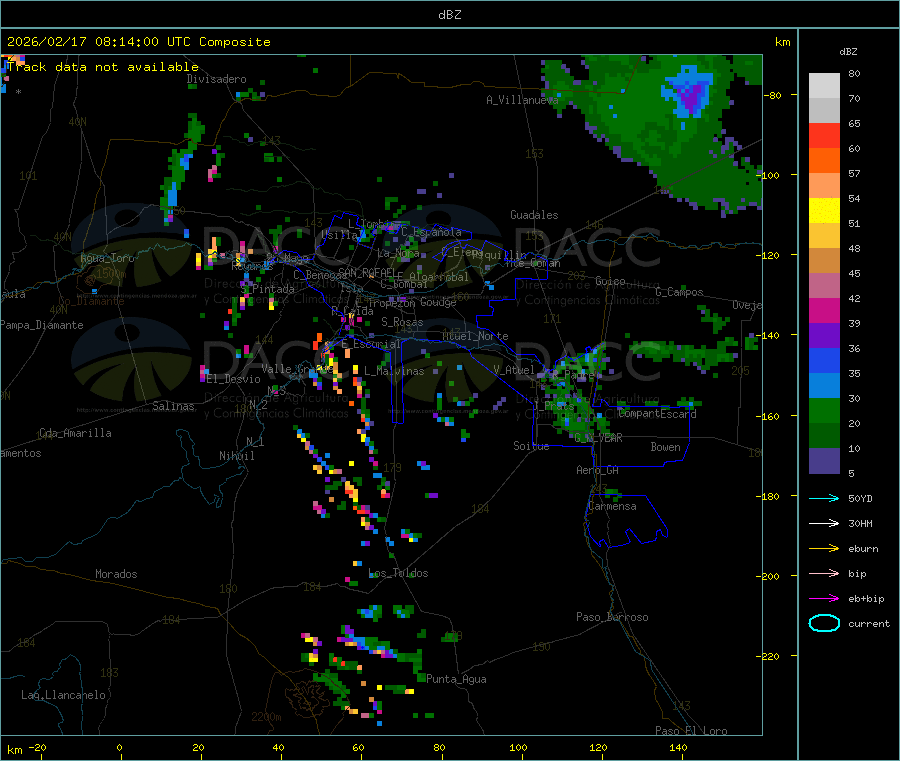Image resolution: width=900 pixels, height=761 pixels.
Task: Click the 'Divisadero' map label
Action: (x=216, y=79)
